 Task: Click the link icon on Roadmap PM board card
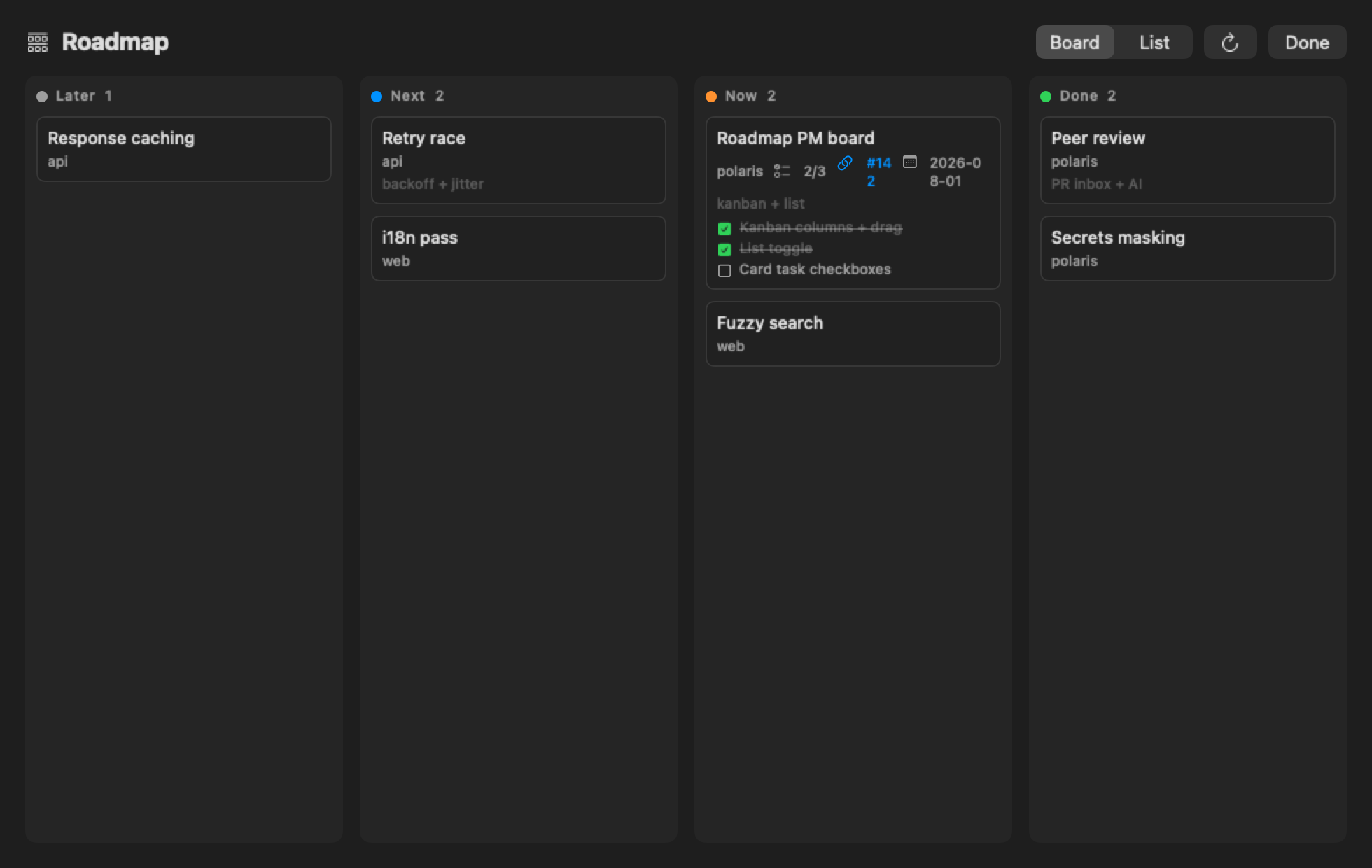pos(845,163)
